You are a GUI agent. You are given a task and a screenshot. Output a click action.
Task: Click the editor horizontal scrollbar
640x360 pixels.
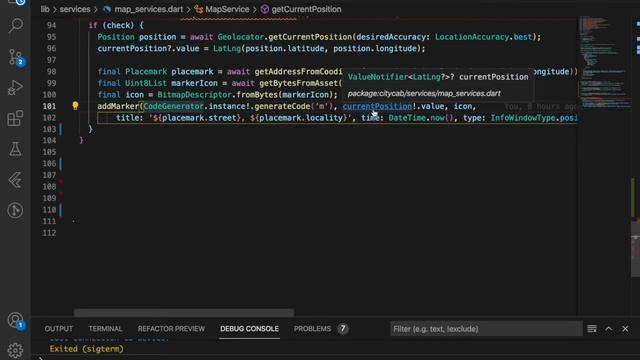[x=184, y=312]
